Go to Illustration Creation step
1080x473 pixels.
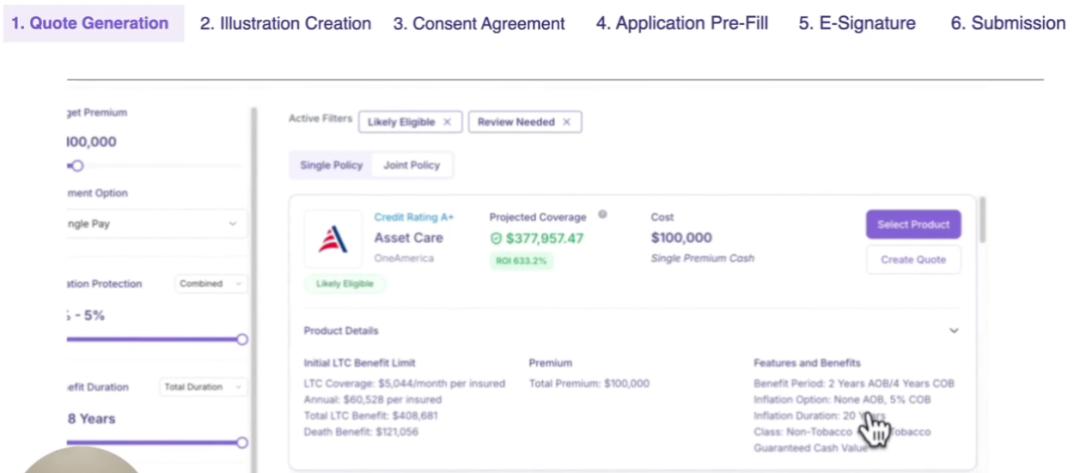(x=285, y=23)
